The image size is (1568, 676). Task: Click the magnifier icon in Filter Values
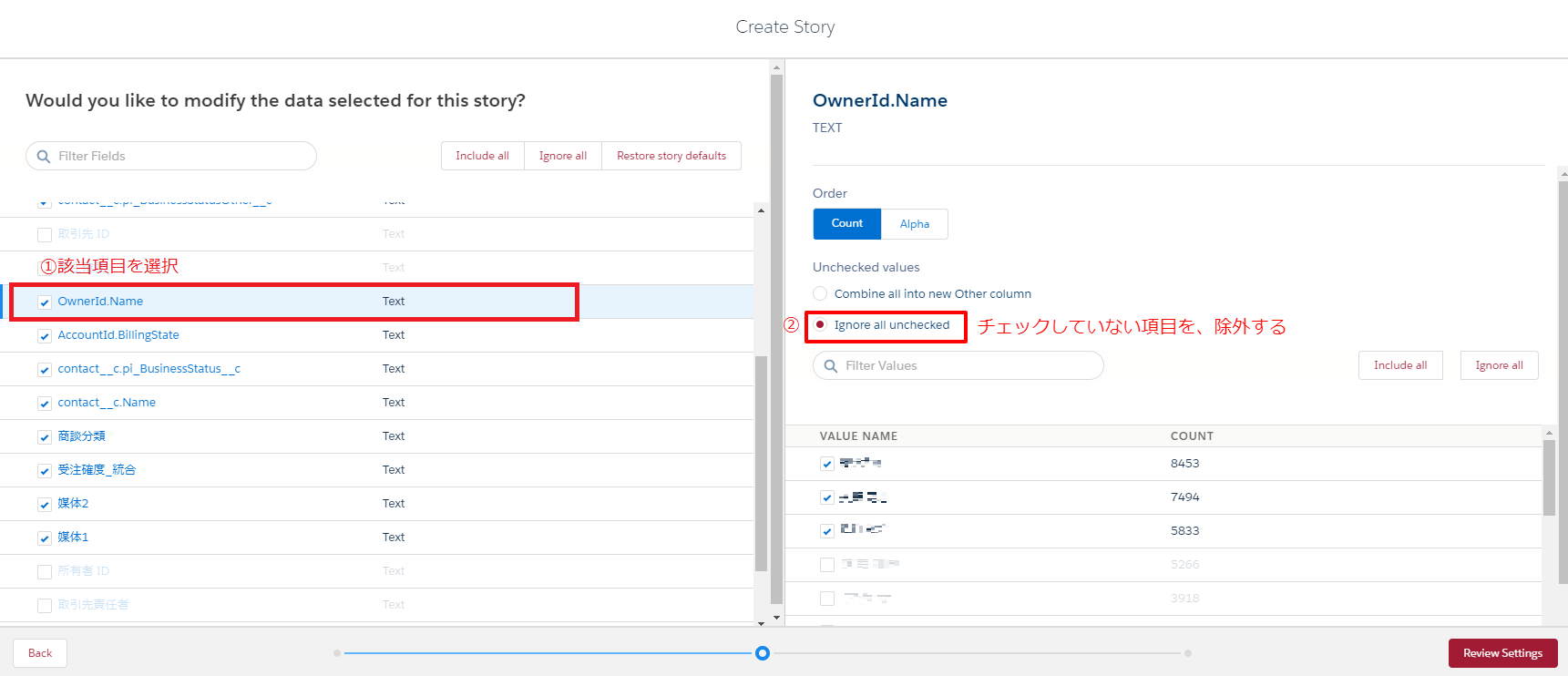tap(830, 366)
